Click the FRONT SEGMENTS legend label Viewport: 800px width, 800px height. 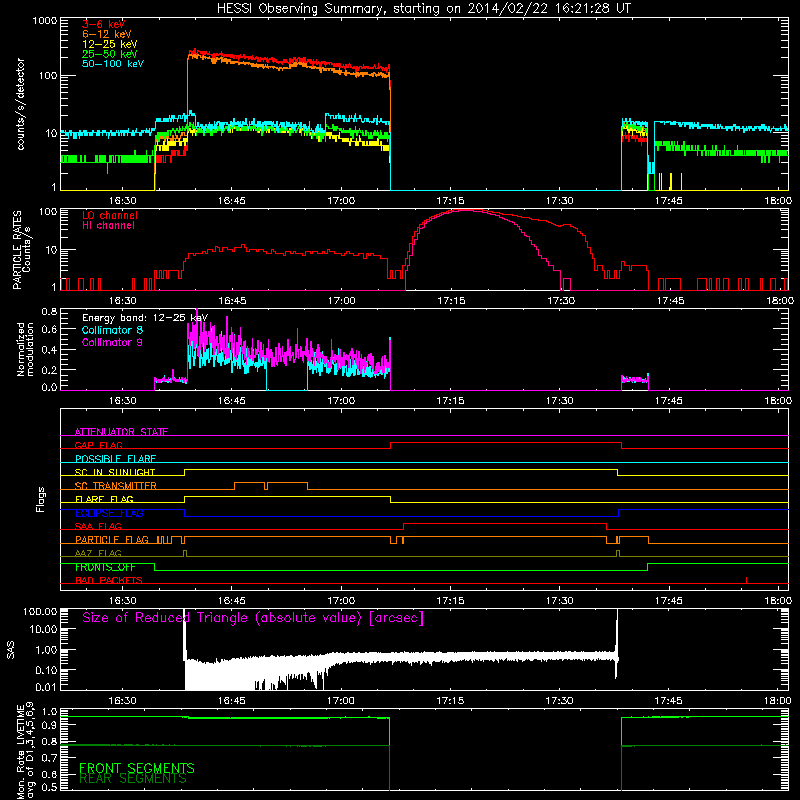137,768
